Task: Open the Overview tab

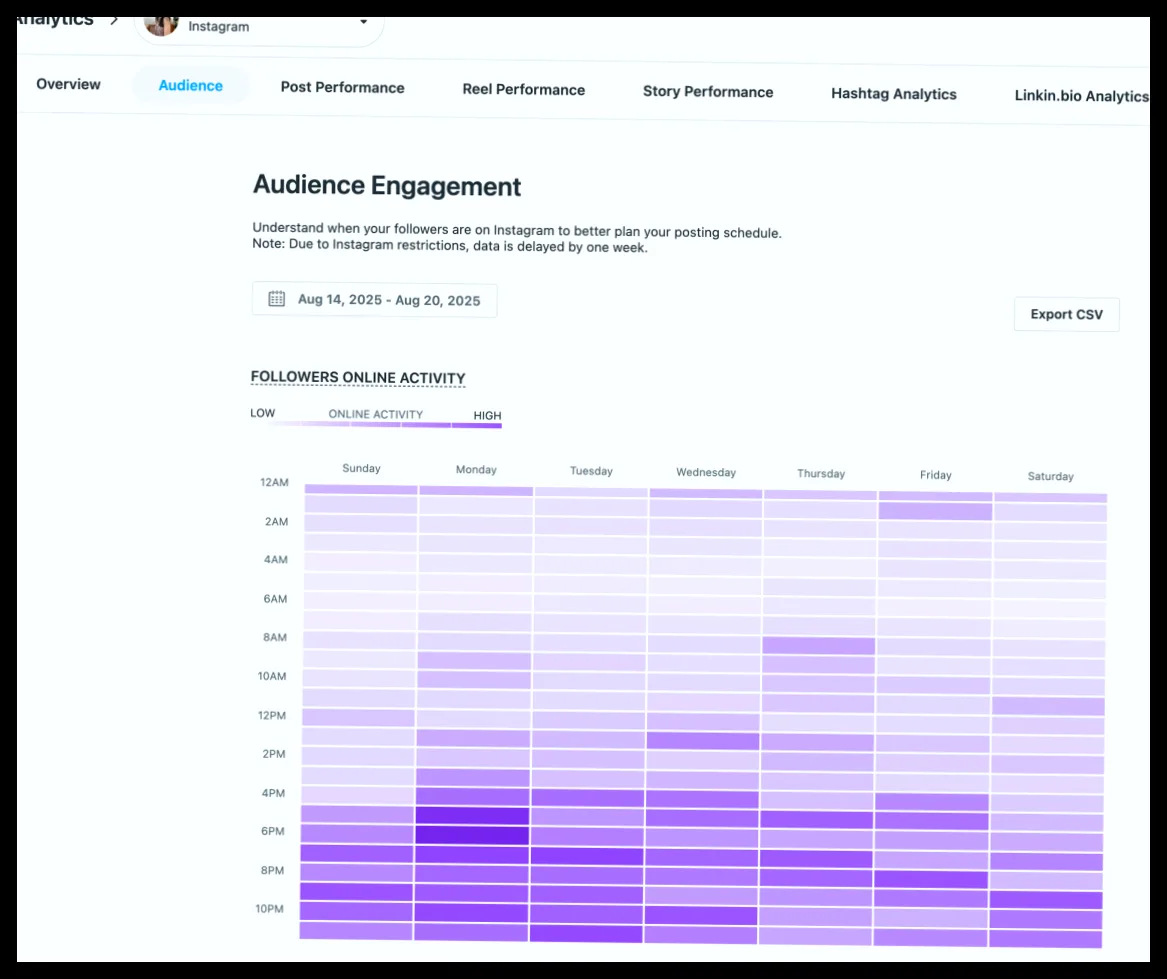Action: point(68,84)
